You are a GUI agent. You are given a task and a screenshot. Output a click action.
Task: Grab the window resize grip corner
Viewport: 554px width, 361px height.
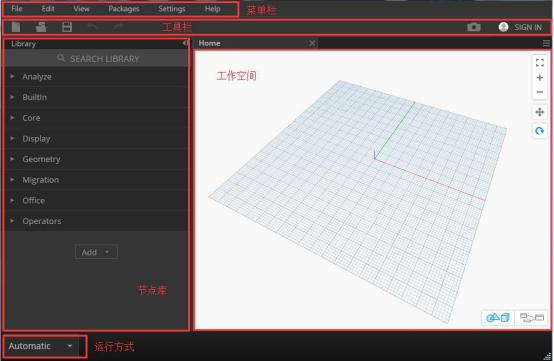click(547, 356)
